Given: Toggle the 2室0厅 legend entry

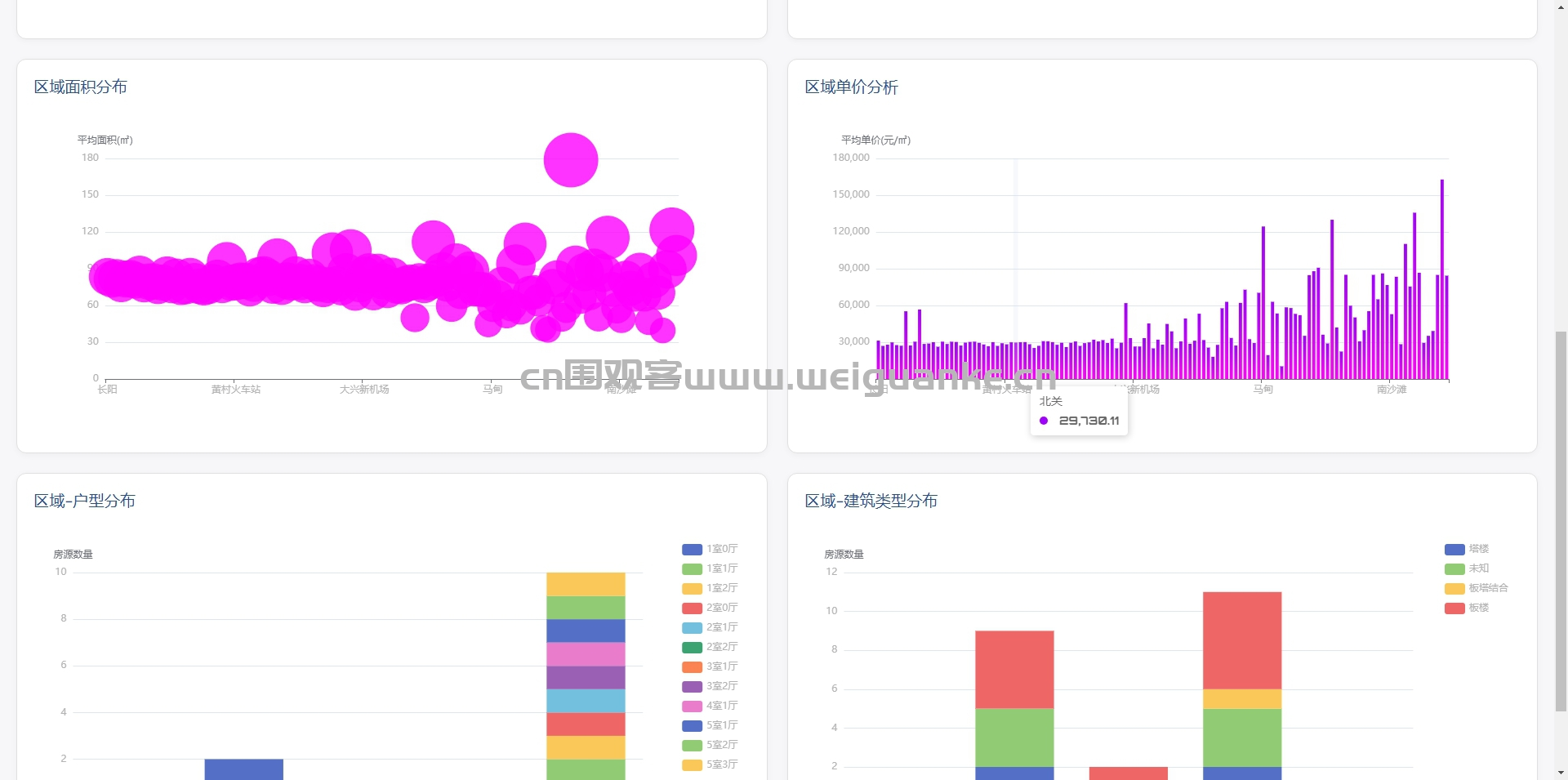Looking at the screenshot, I should tap(710, 608).
